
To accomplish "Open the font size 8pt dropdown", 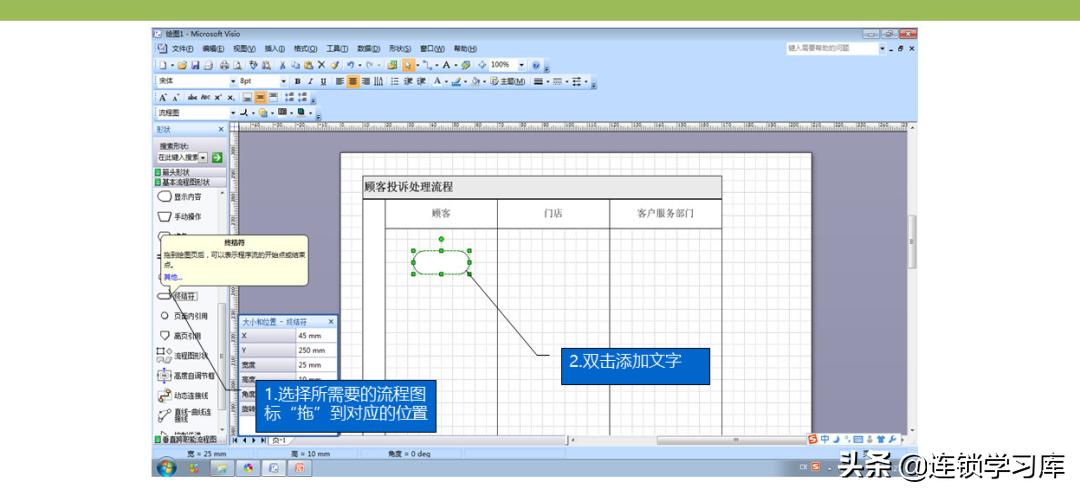I will (x=283, y=81).
